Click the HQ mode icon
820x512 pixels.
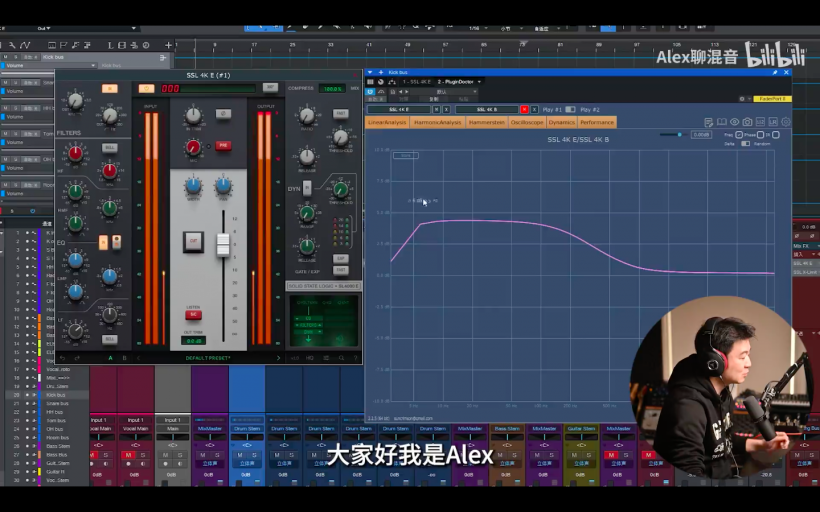pos(310,358)
